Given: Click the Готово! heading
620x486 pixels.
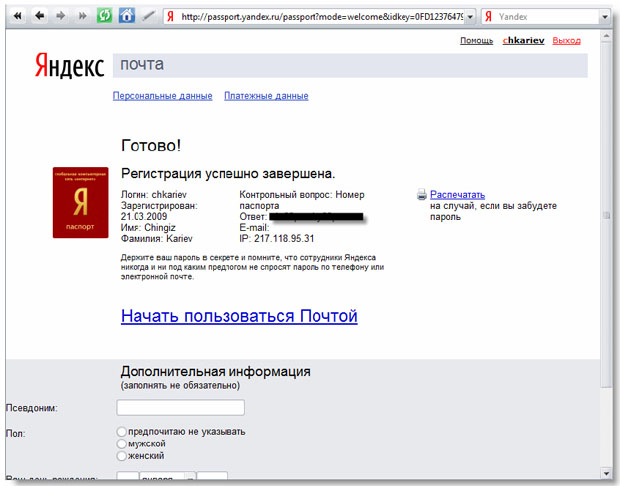Looking at the screenshot, I should tap(151, 146).
